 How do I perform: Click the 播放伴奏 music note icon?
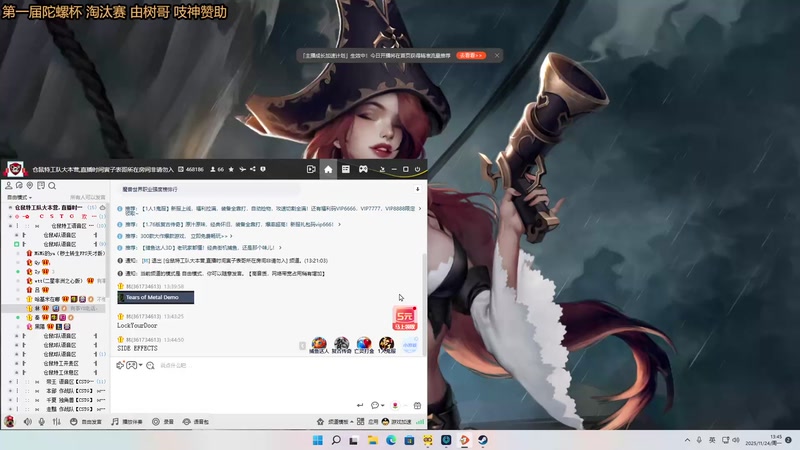tap(115, 421)
